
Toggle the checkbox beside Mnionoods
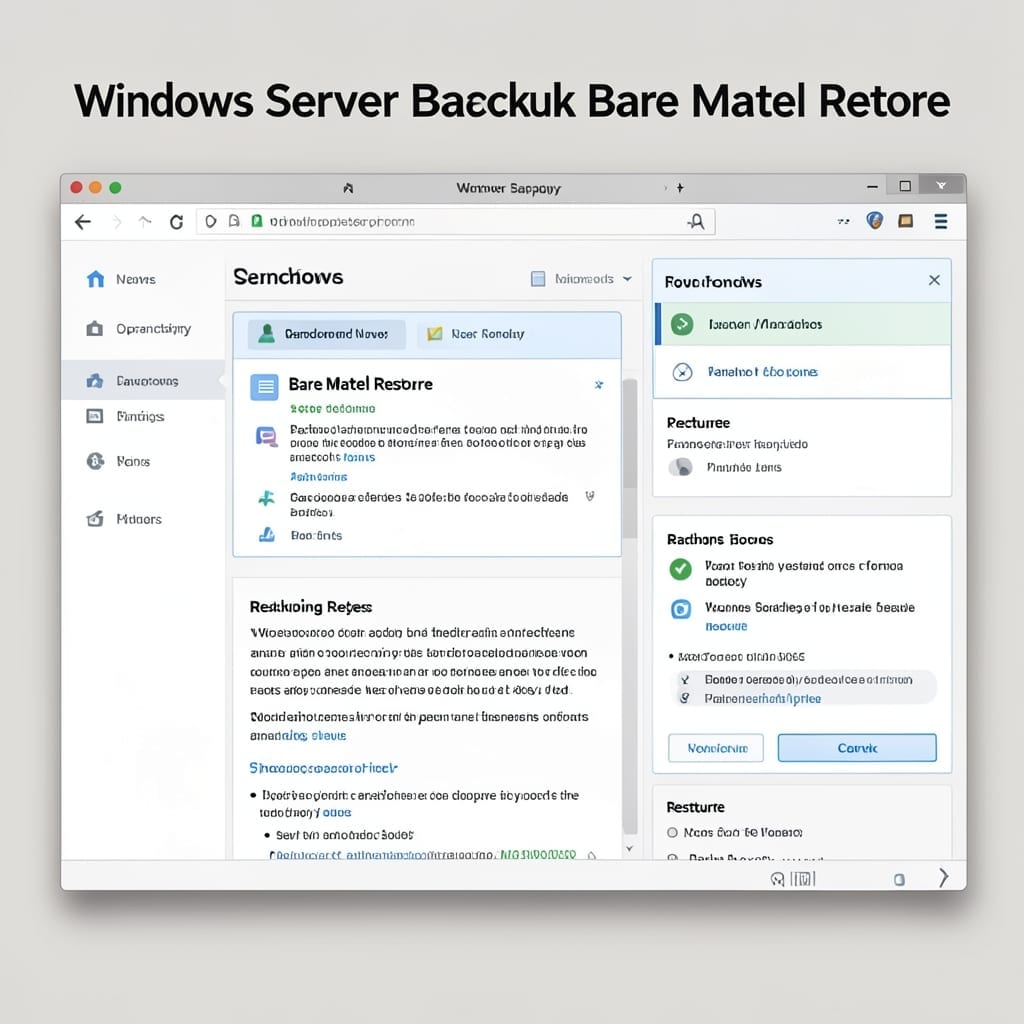click(538, 279)
